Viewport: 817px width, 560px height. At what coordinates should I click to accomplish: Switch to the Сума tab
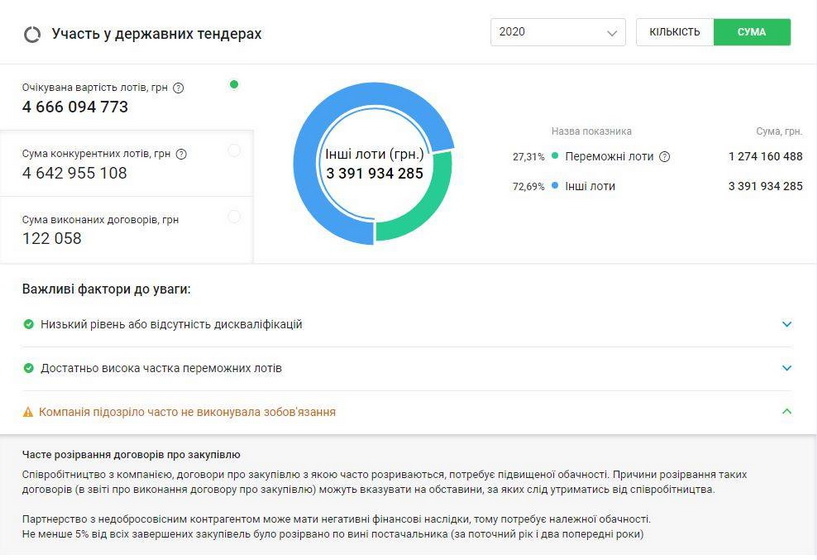752,32
